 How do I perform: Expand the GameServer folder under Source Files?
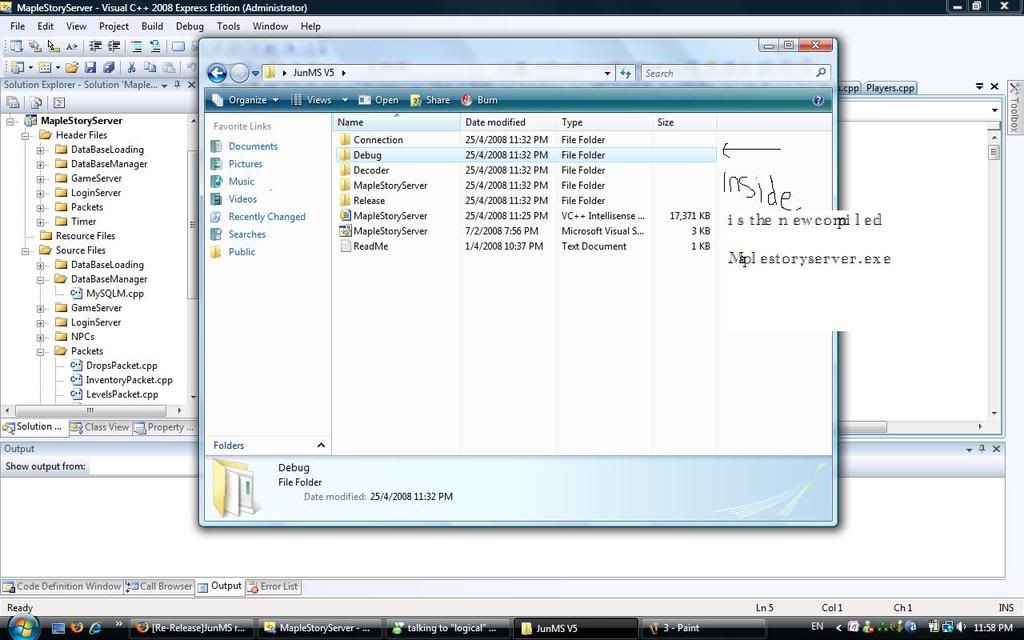tap(41, 308)
